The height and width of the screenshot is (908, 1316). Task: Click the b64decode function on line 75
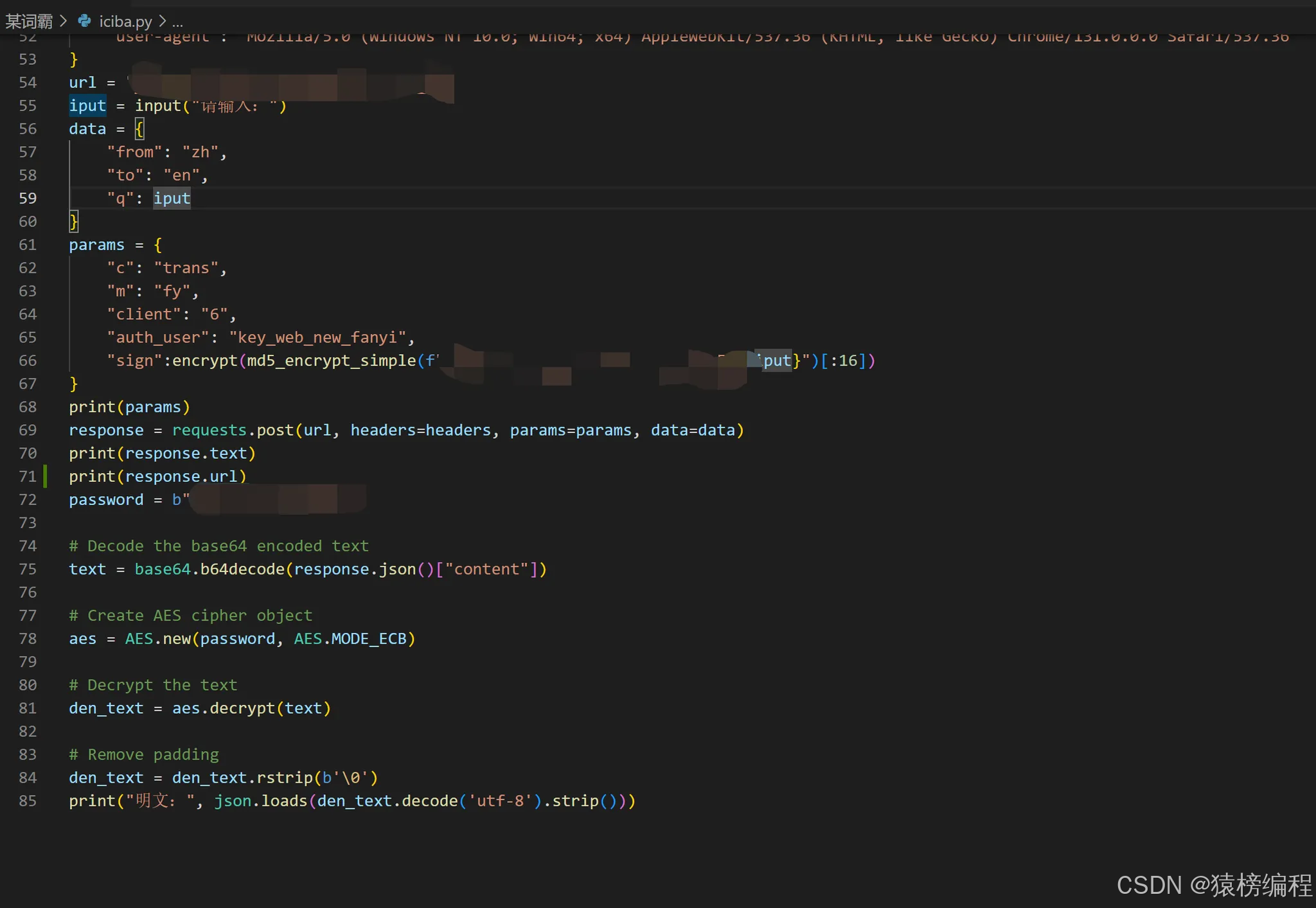pos(242,569)
